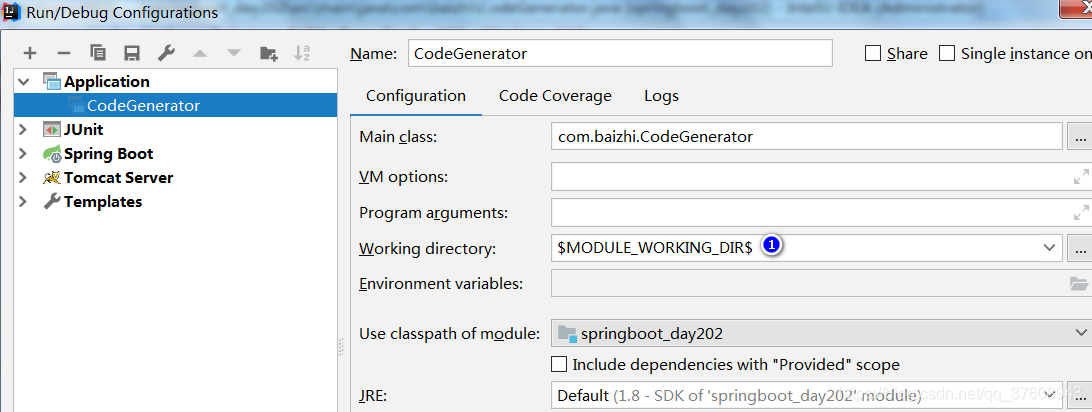Select Templates label in tree
Screen dimensions: 1092x412
pyautogui.click(x=103, y=202)
